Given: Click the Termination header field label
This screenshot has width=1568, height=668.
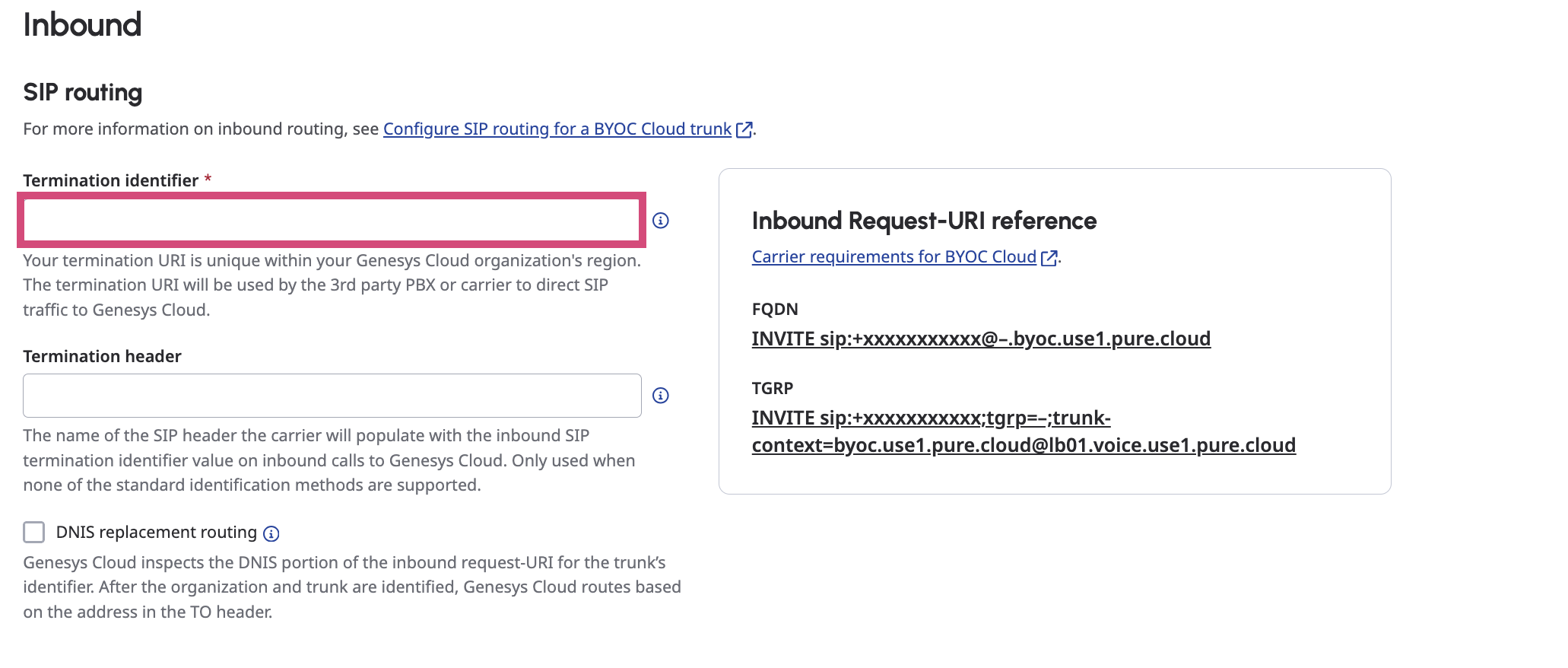Looking at the screenshot, I should tap(102, 356).
